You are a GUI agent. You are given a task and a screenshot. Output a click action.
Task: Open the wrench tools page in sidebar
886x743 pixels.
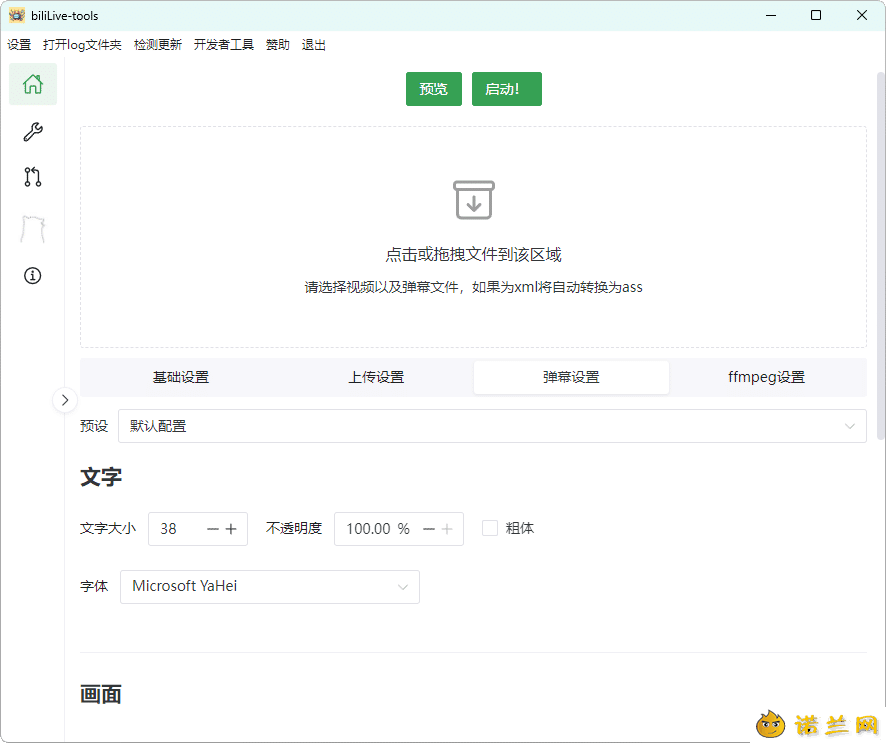[x=33, y=132]
